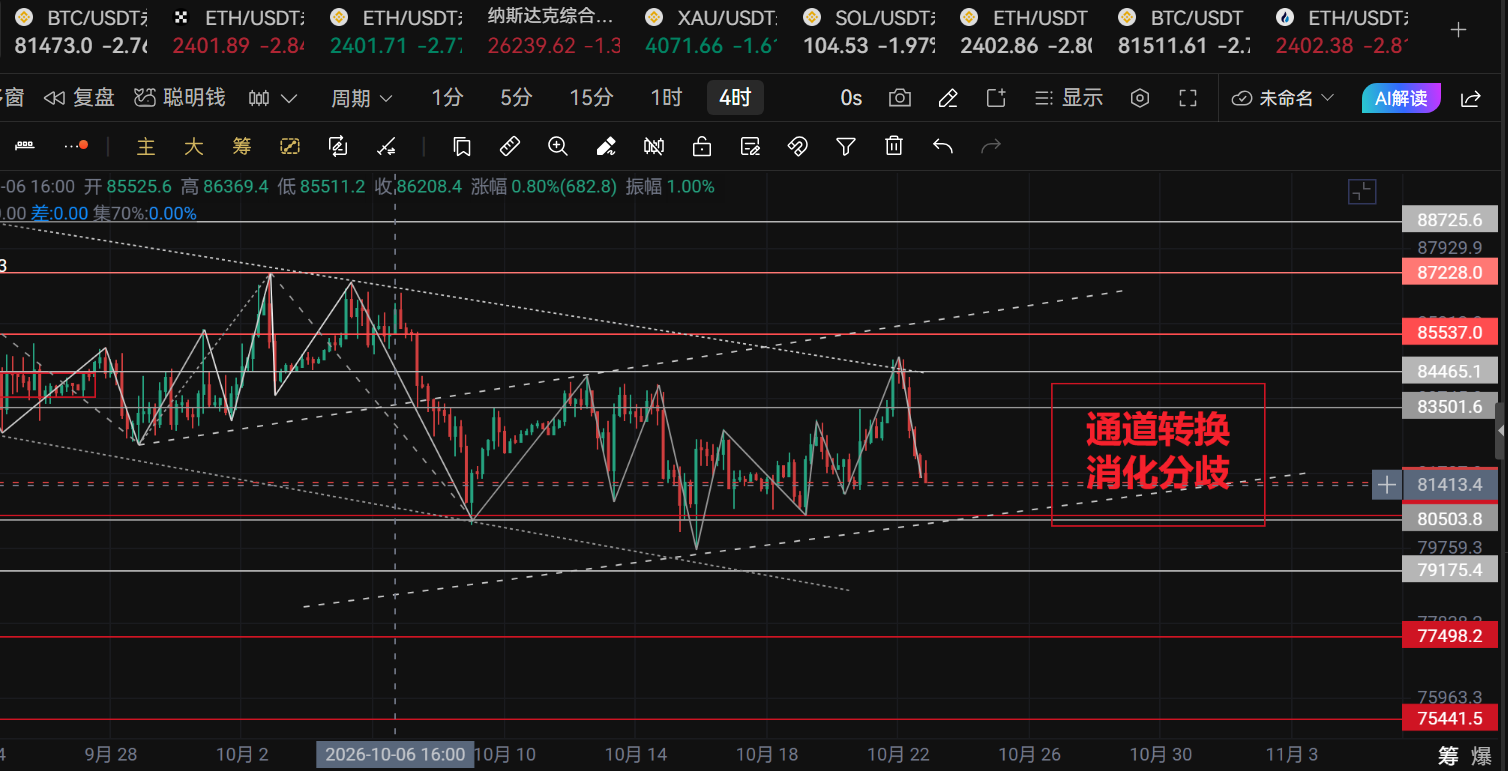
Task: Toggle hide candlesticks crossed-out icon
Action: pyautogui.click(x=654, y=147)
